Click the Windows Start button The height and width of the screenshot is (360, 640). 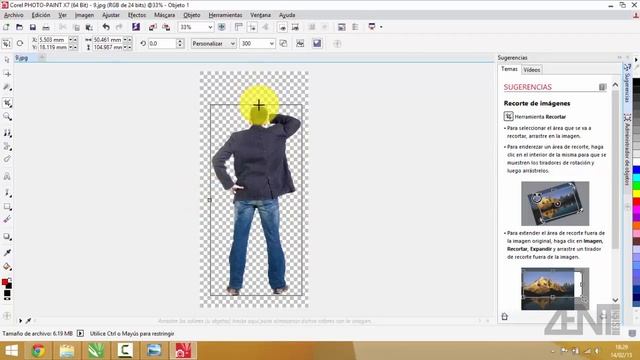point(12,351)
